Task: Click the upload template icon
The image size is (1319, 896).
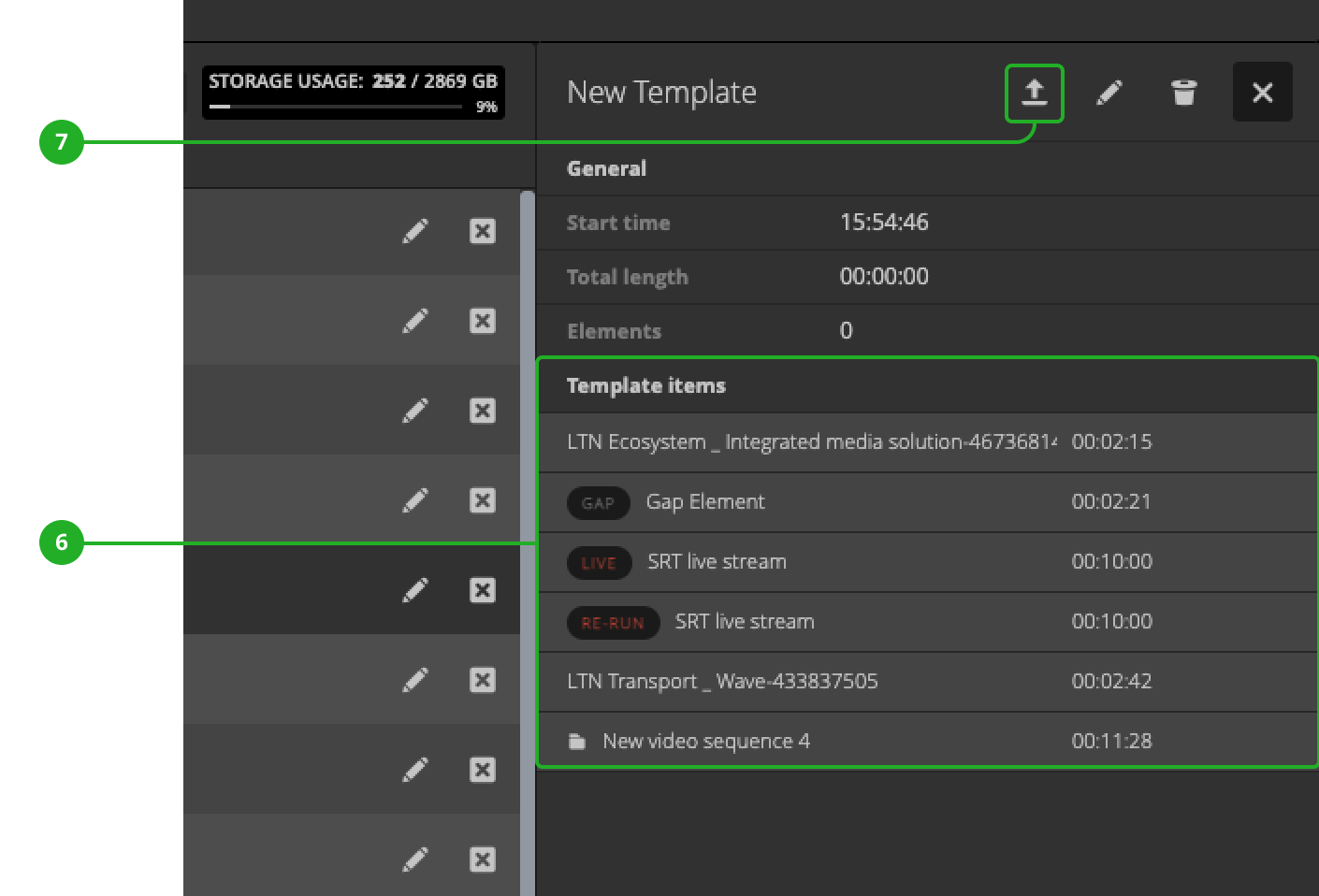Action: tap(1034, 92)
